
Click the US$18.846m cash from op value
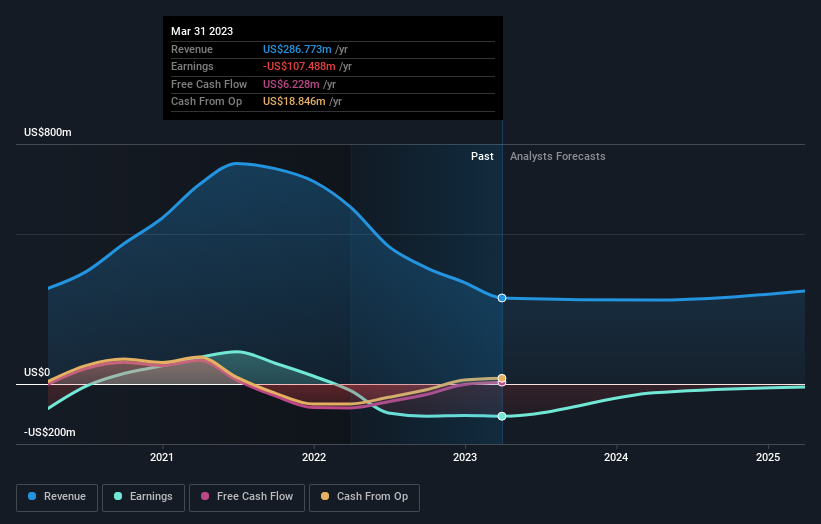click(x=294, y=102)
